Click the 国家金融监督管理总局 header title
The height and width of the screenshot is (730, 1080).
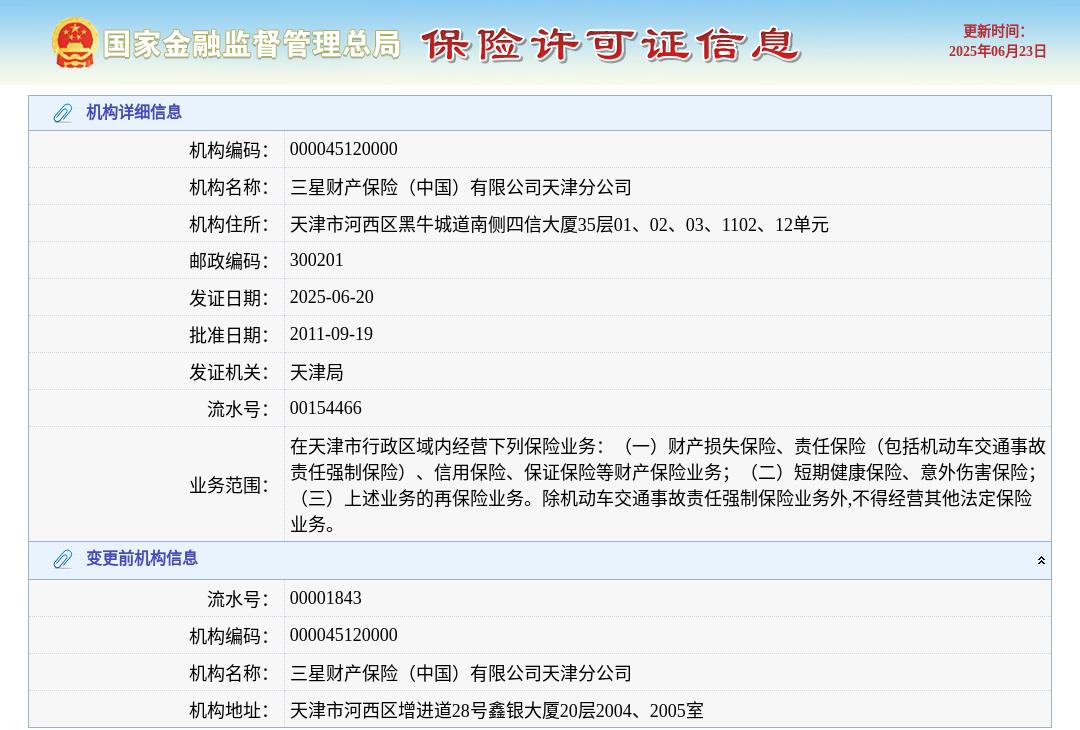coord(252,44)
